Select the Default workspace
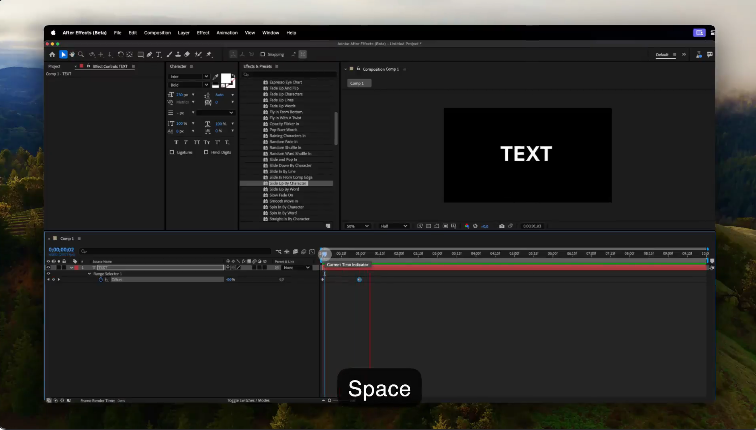Viewport: 756px width, 430px height. click(x=662, y=54)
